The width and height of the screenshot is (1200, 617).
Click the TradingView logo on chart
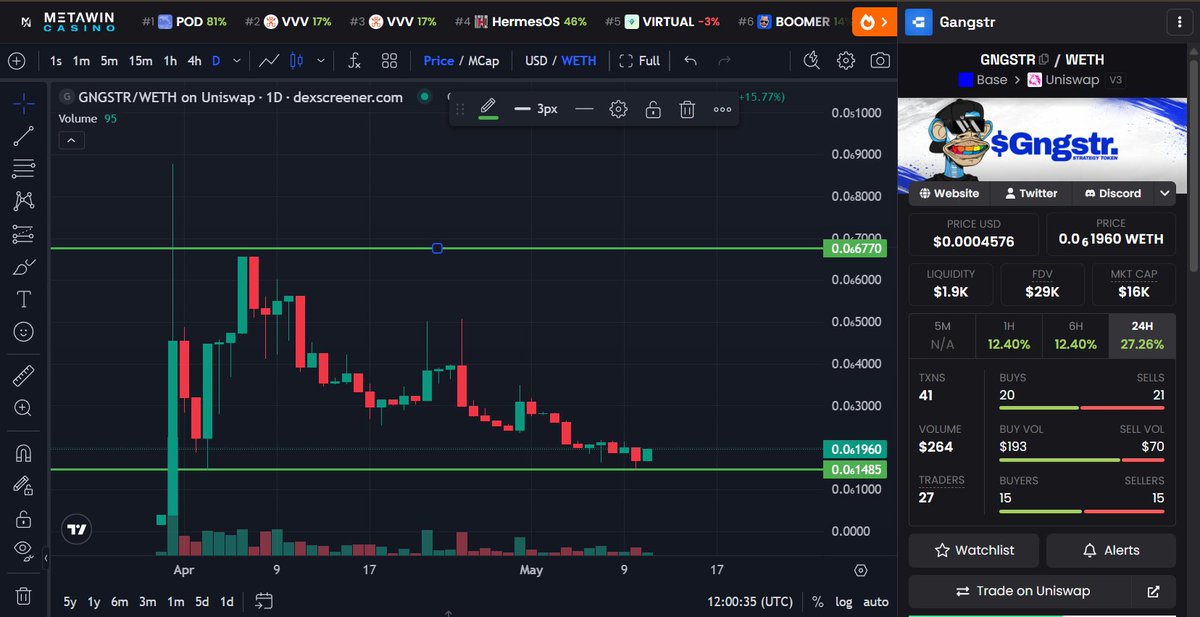(77, 529)
